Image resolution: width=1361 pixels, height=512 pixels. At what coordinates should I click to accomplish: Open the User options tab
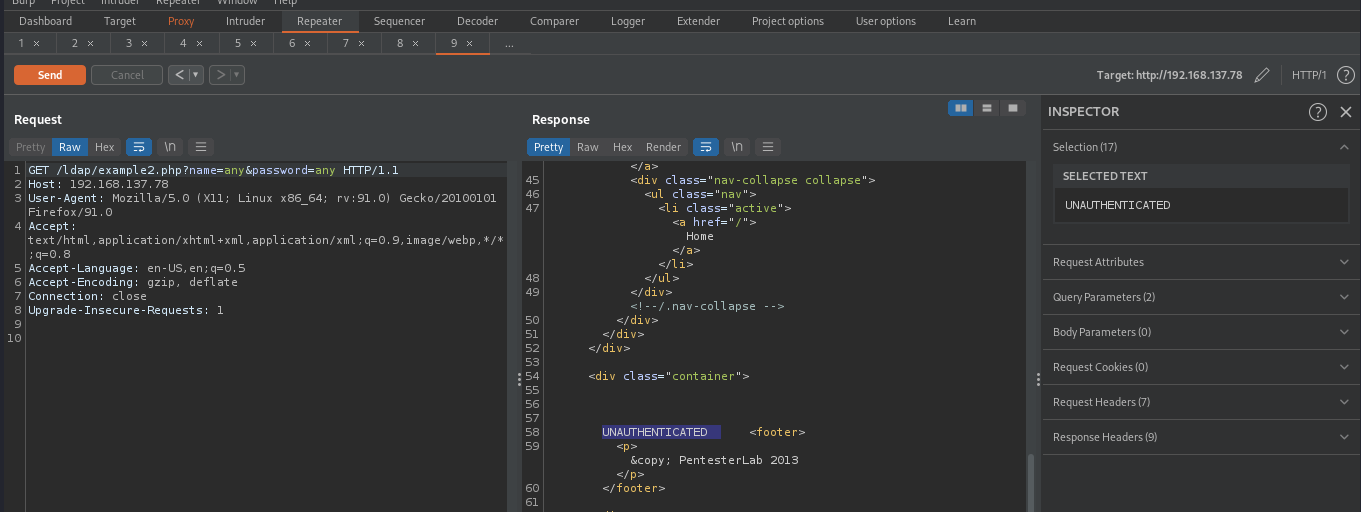(x=886, y=21)
